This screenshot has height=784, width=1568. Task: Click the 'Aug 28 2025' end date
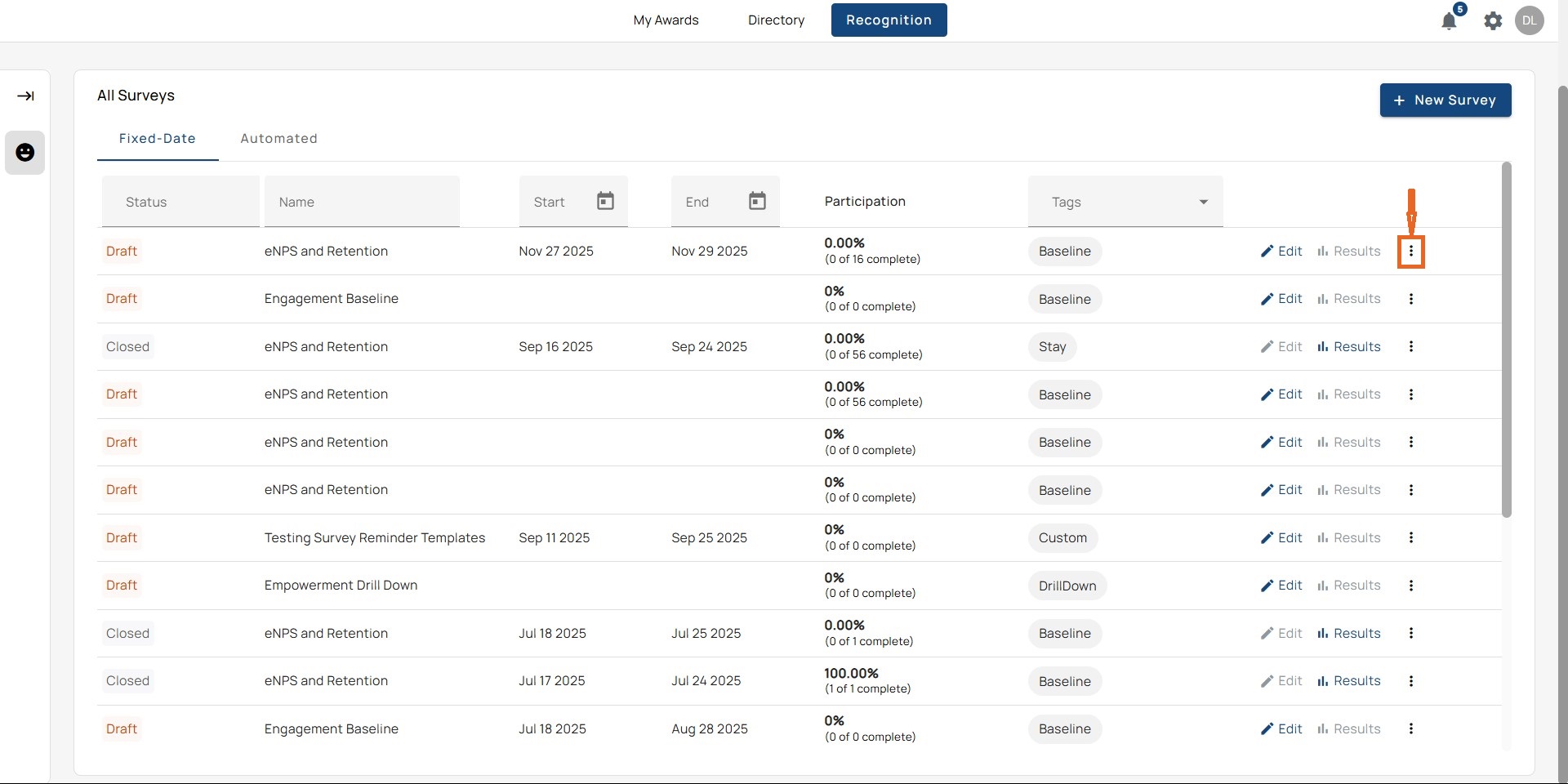(x=709, y=729)
